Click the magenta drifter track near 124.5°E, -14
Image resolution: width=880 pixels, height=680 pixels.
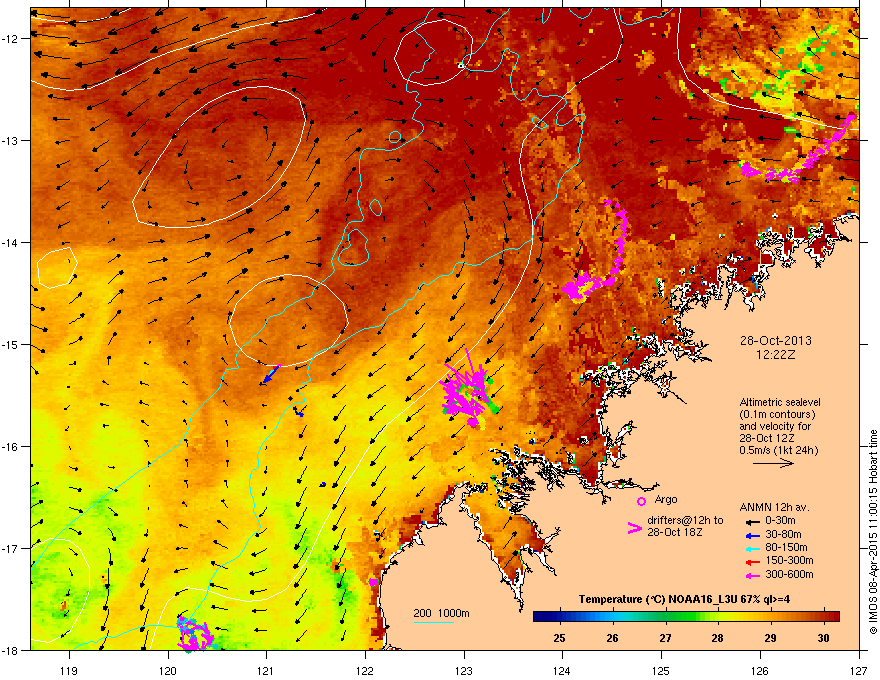[x=596, y=251]
